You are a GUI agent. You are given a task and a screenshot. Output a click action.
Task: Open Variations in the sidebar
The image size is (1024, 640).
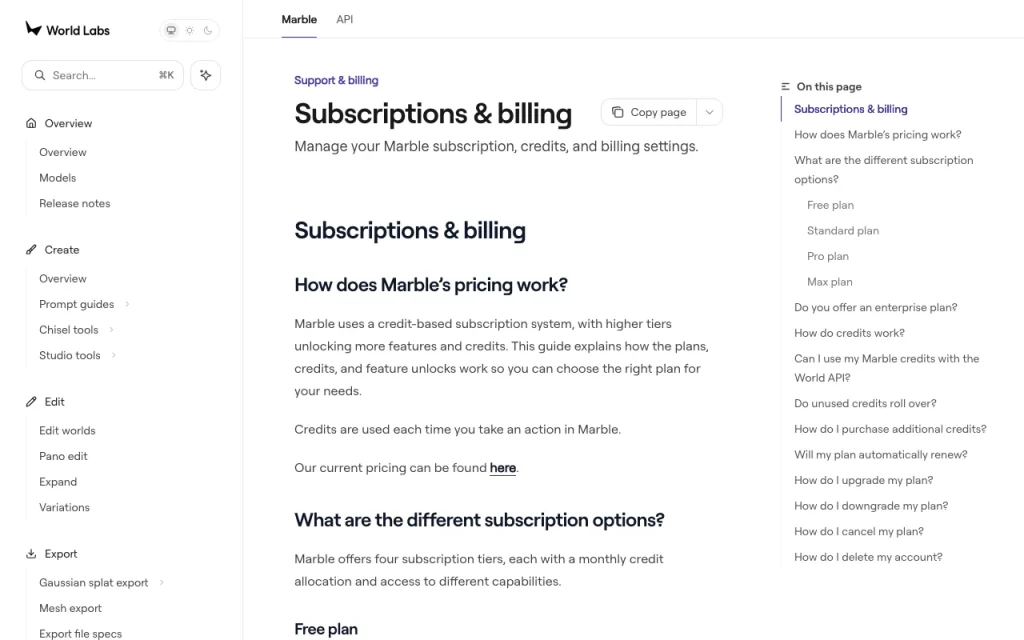[65, 507]
